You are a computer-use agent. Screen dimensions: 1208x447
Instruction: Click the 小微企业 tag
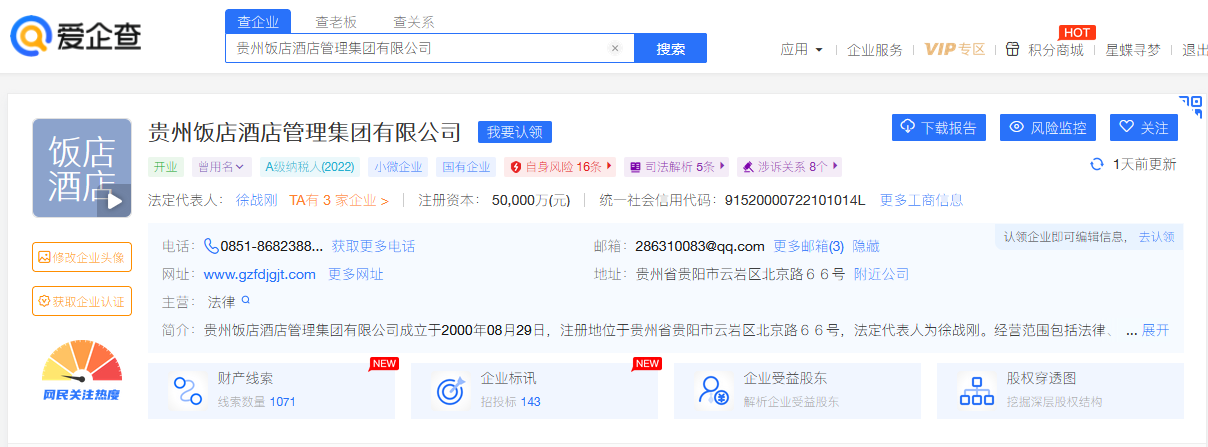coord(397,167)
